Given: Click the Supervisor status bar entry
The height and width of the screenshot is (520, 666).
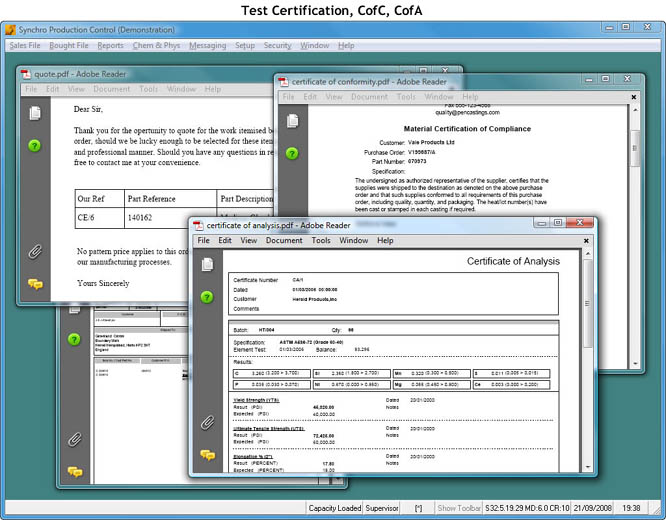Looking at the screenshot, I should 382,508.
